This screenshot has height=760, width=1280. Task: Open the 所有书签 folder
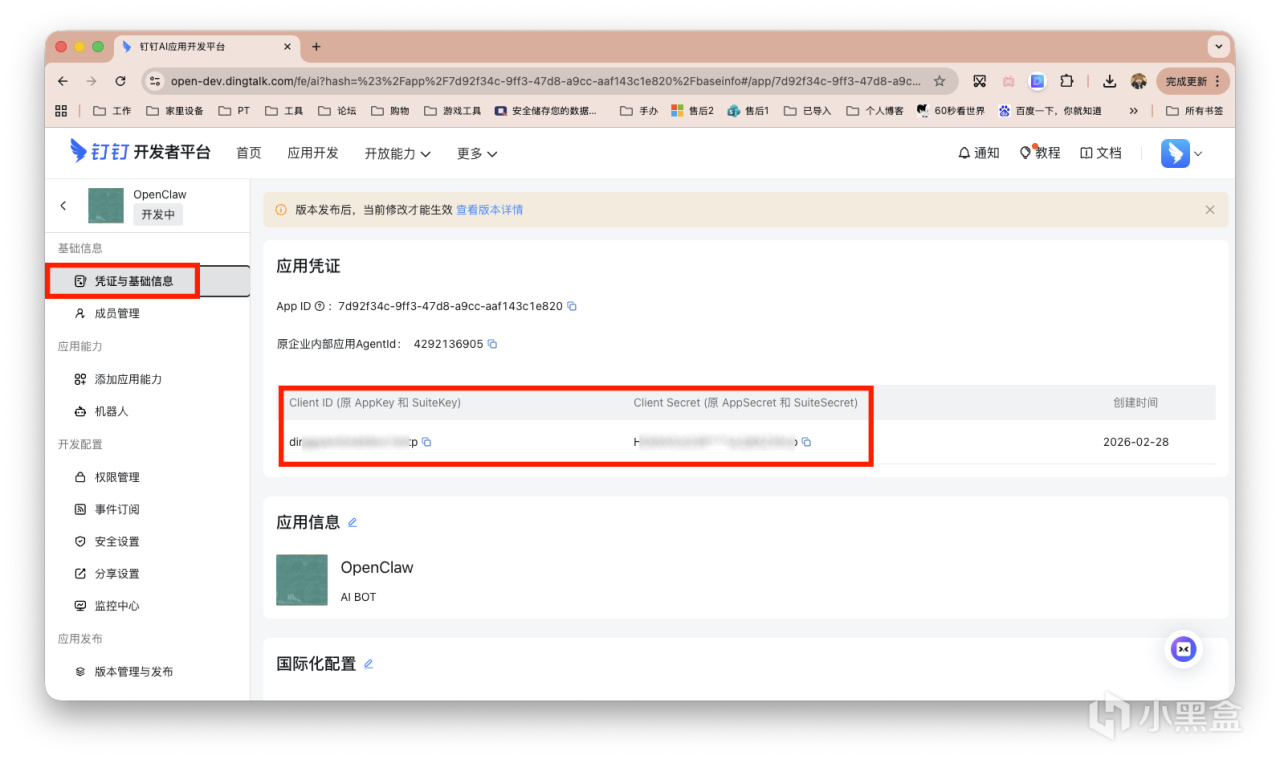1194,111
